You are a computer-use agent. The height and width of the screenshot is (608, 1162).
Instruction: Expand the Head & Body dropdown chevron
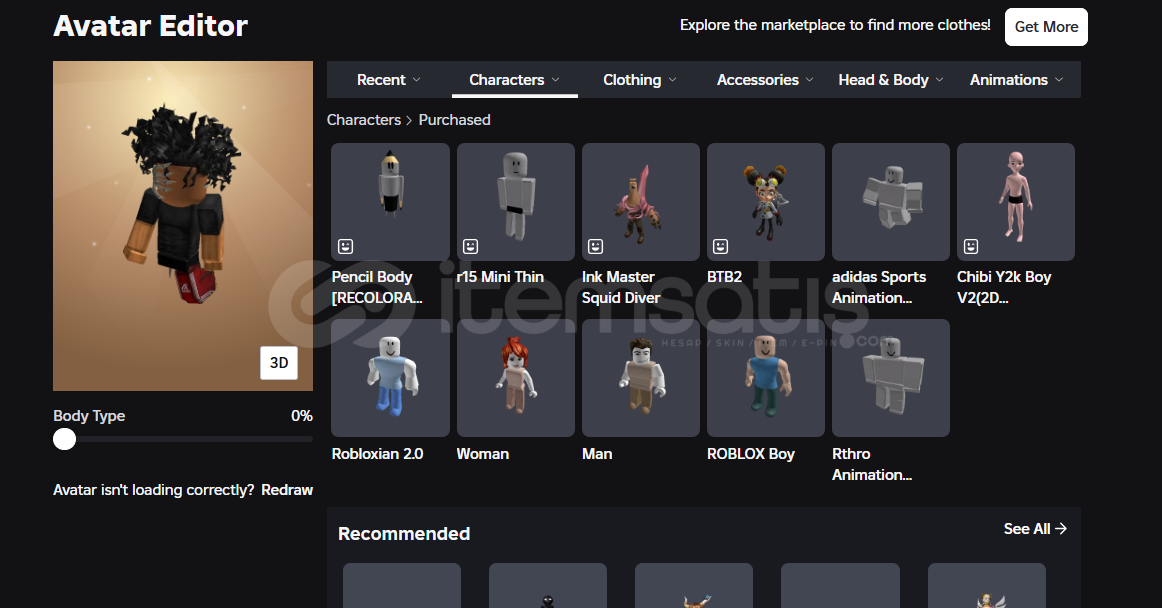coord(940,80)
